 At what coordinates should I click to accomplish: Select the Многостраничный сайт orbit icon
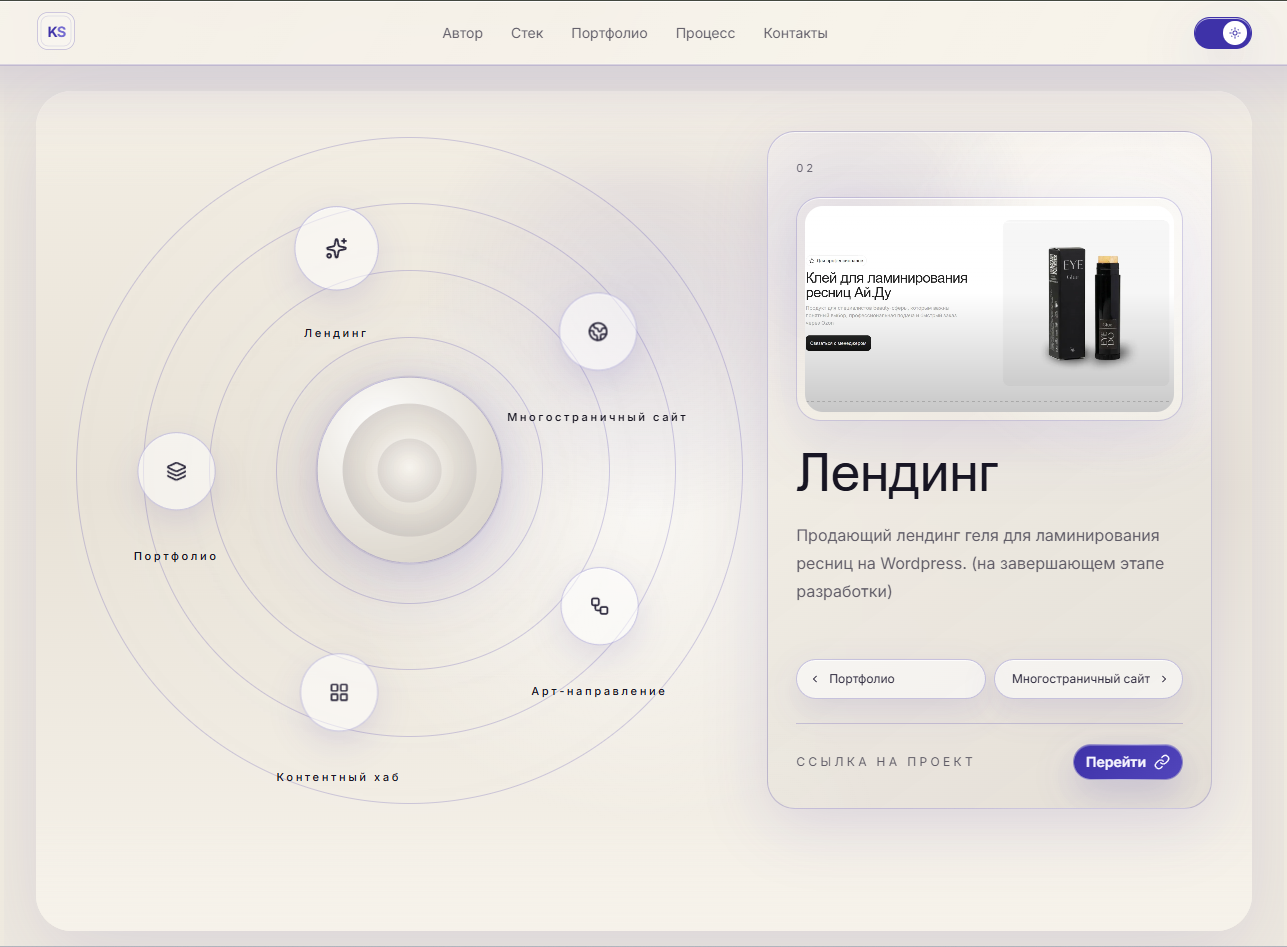point(598,331)
